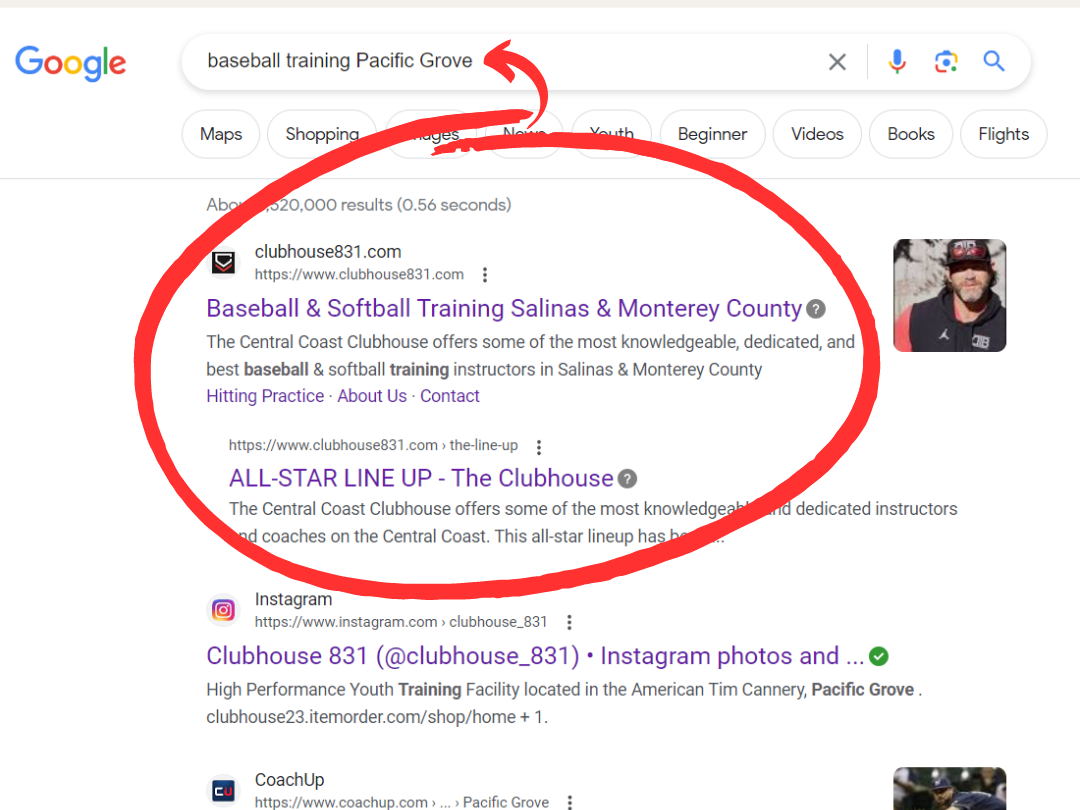
Task: Switch to the Beginner filter
Action: tap(712, 134)
